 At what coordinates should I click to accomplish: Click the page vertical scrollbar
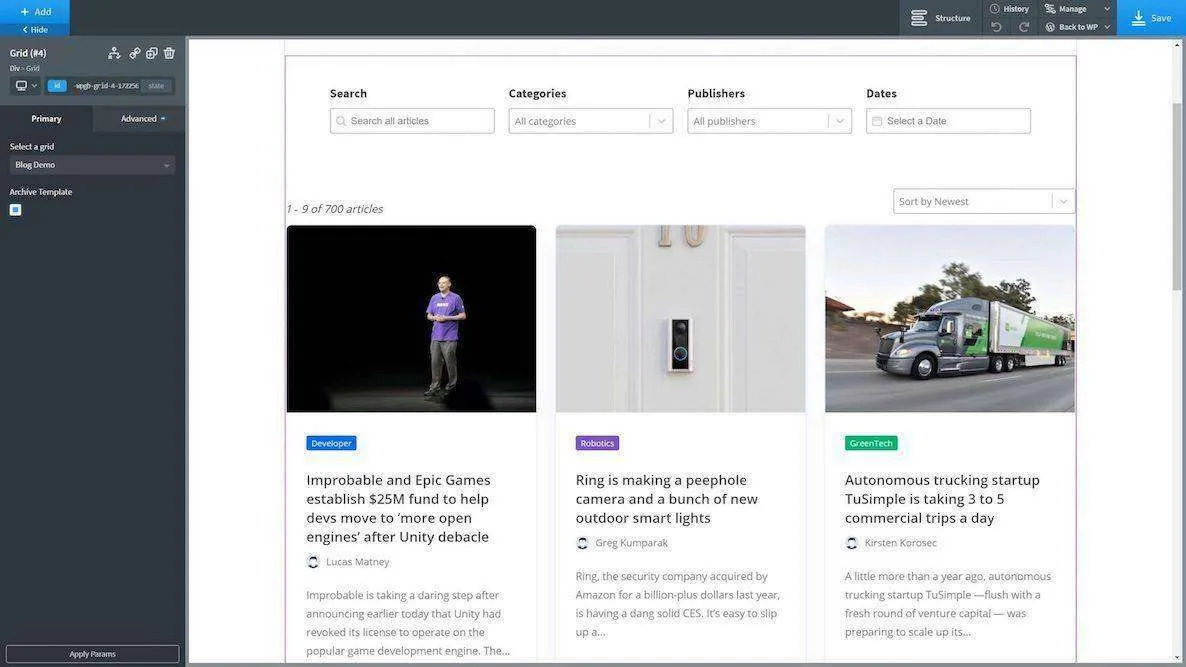point(1177,197)
